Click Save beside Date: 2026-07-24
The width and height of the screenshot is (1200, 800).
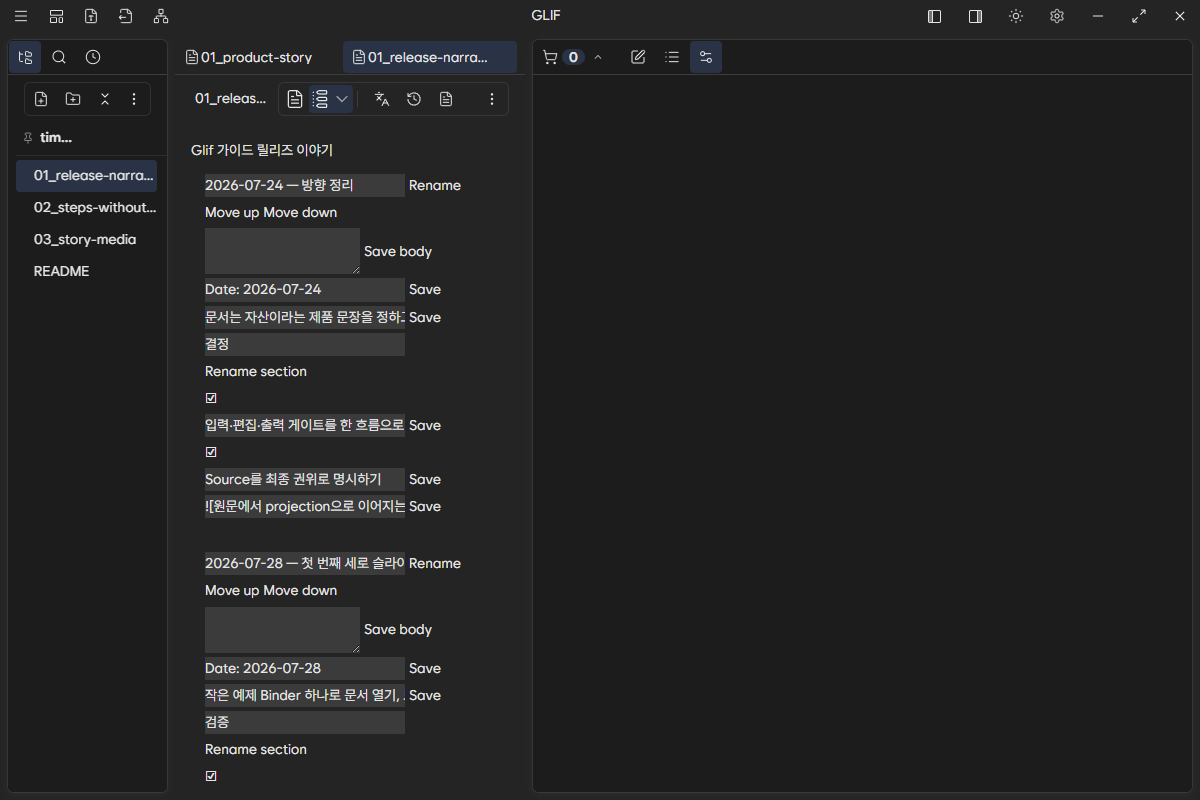click(x=425, y=289)
